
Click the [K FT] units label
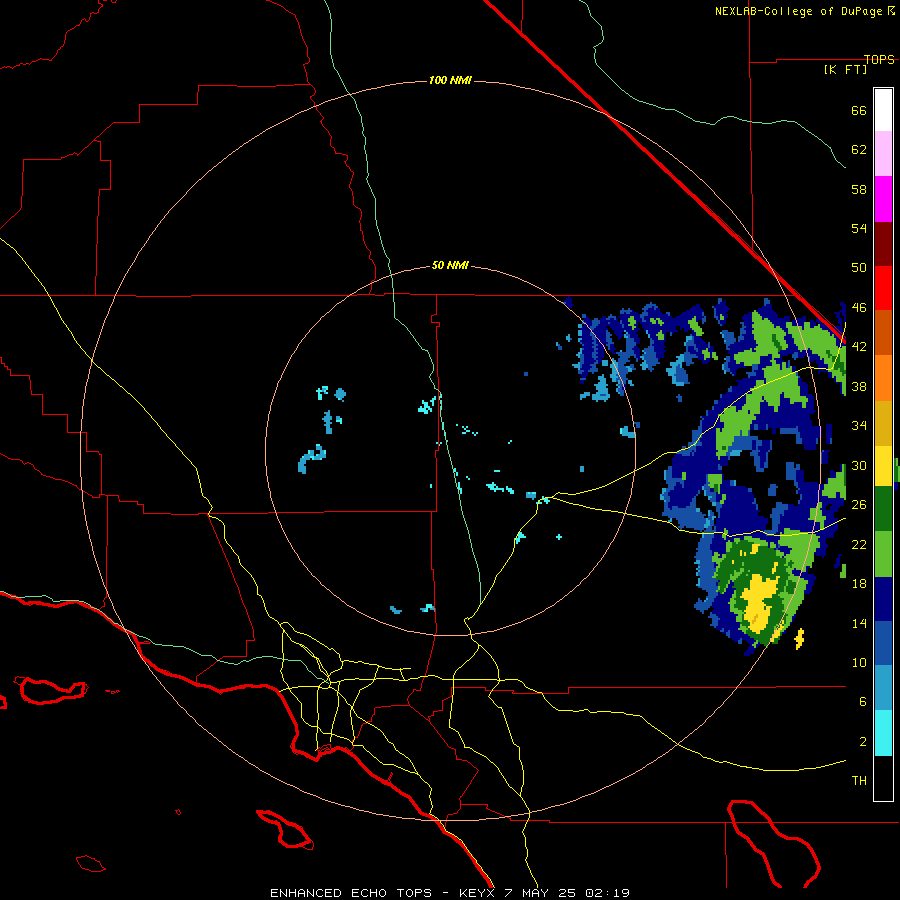tap(845, 69)
